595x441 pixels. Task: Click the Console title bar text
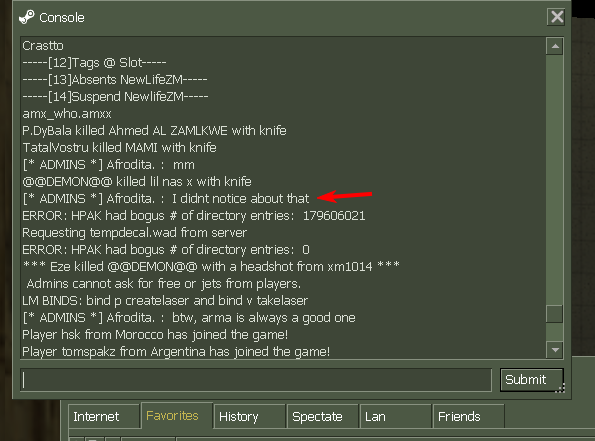click(62, 17)
